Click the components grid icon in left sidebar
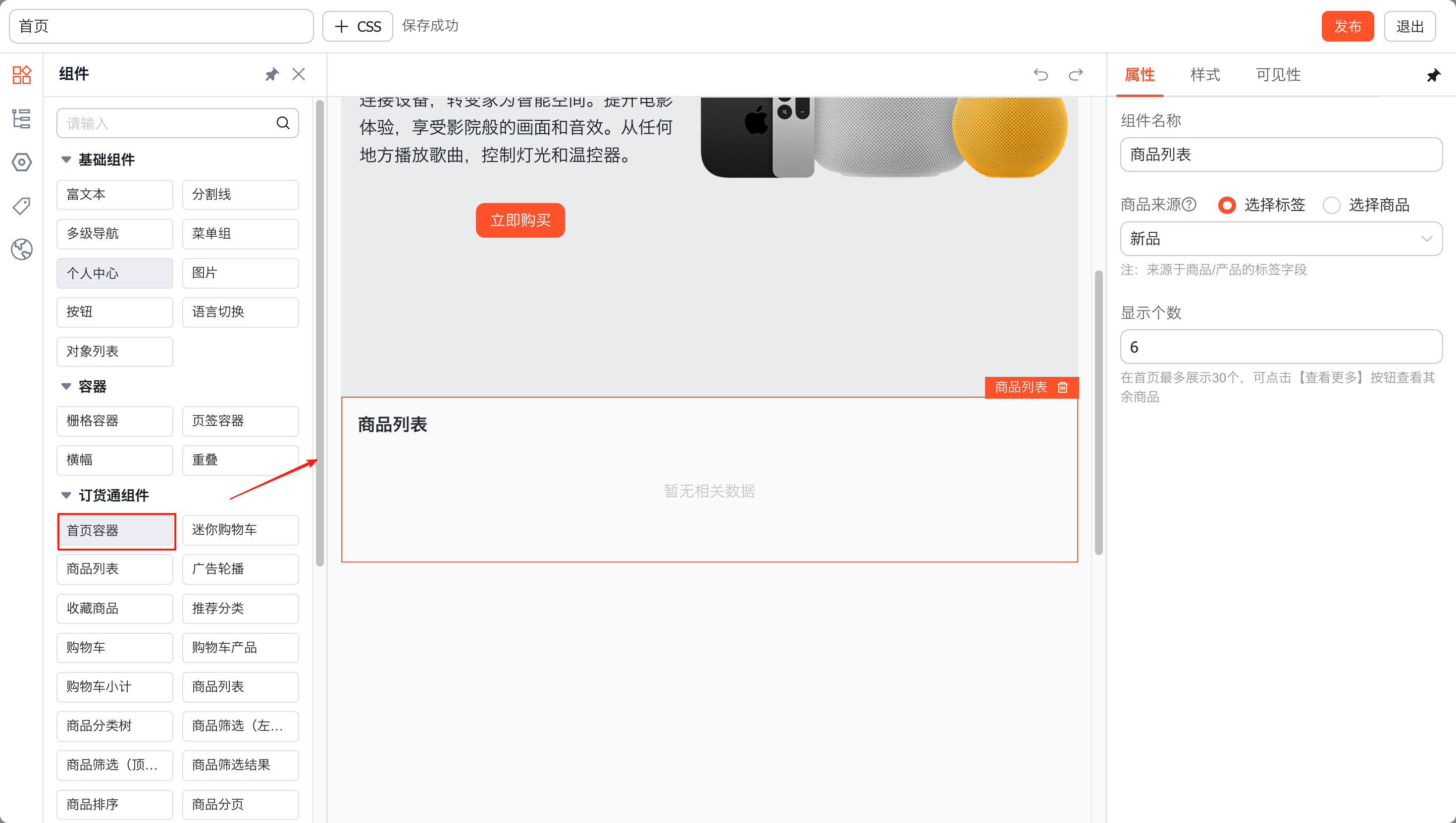Image resolution: width=1456 pixels, height=823 pixels. [x=21, y=74]
